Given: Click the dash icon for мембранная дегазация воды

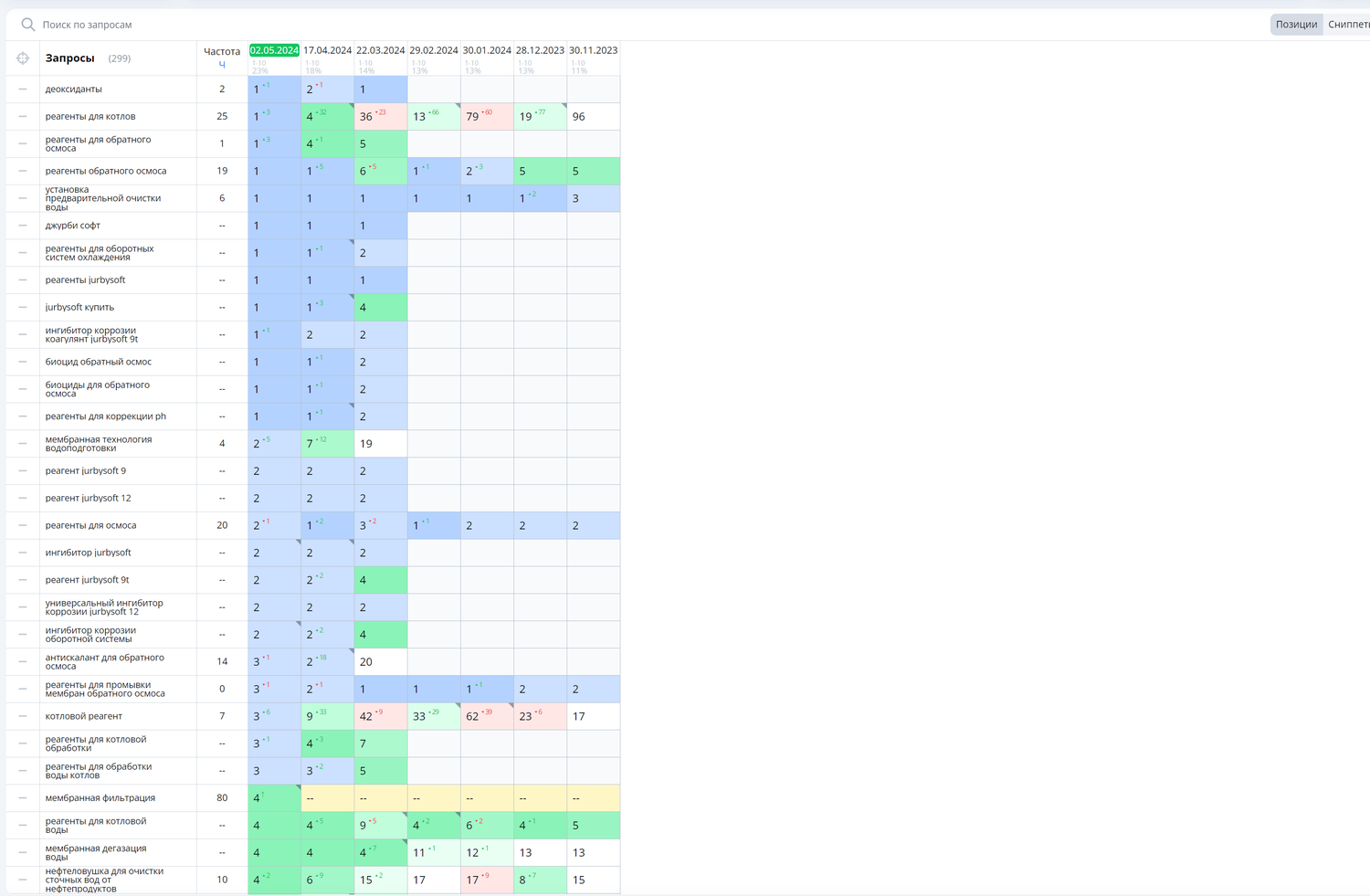Looking at the screenshot, I should click(x=23, y=853).
